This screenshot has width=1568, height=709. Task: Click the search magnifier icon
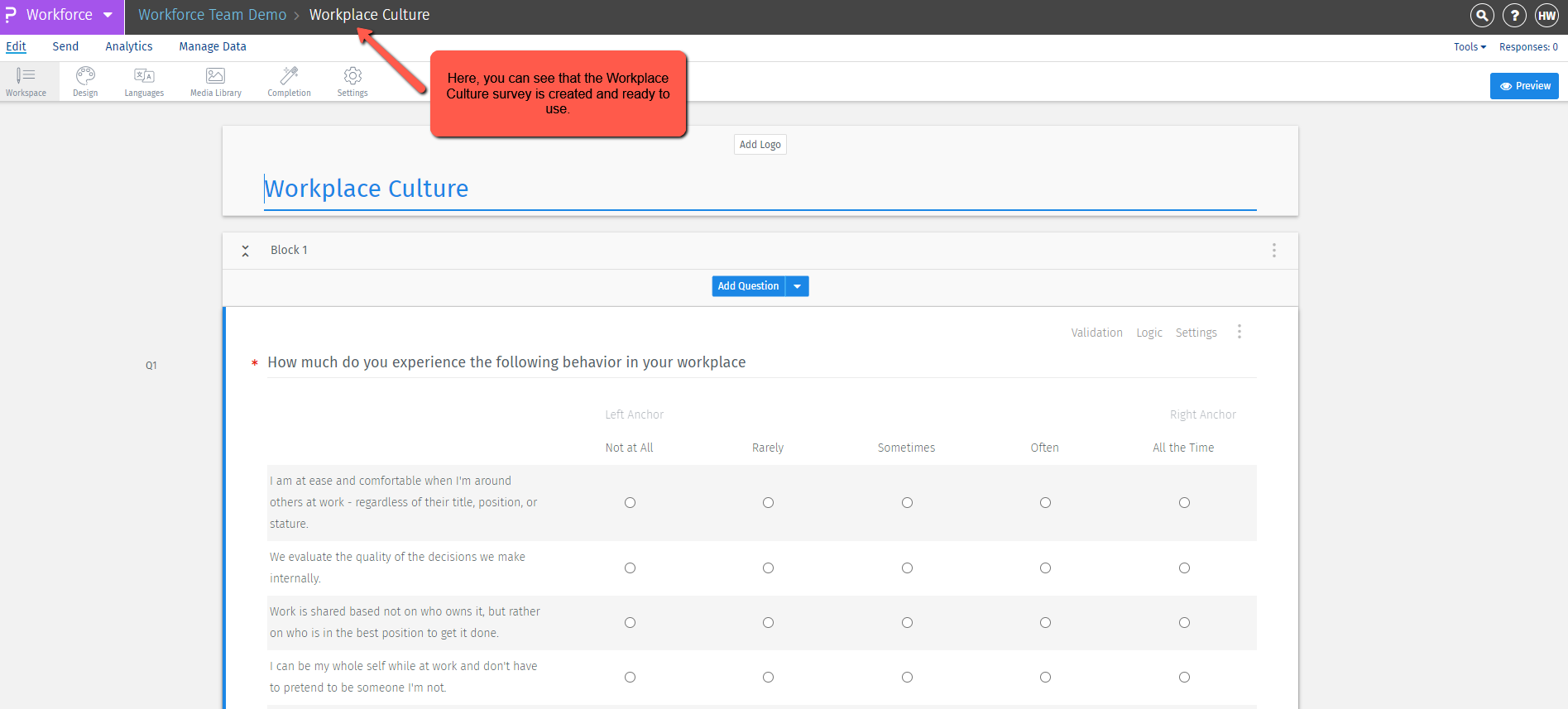(1482, 15)
